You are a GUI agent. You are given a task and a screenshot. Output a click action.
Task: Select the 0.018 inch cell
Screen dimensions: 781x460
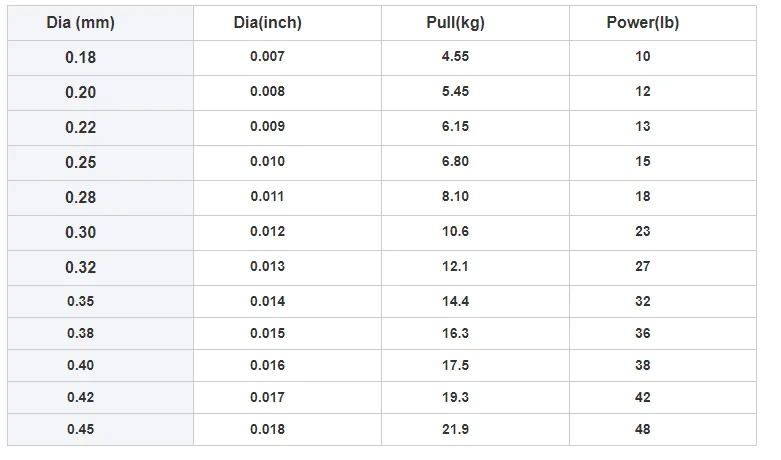[x=268, y=429]
